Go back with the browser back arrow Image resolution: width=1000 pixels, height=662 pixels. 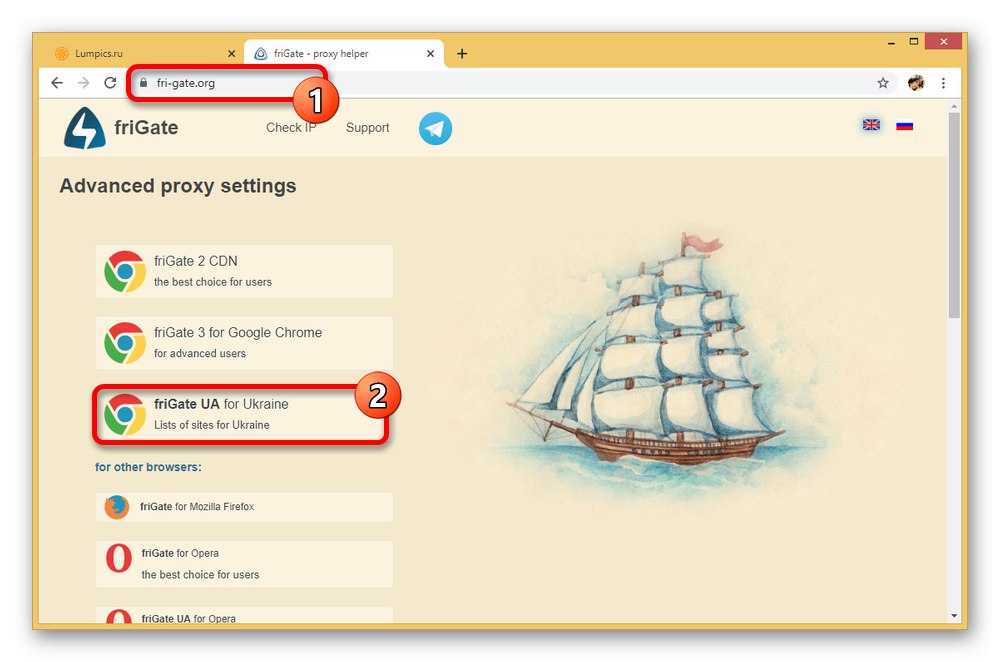pyautogui.click(x=57, y=83)
